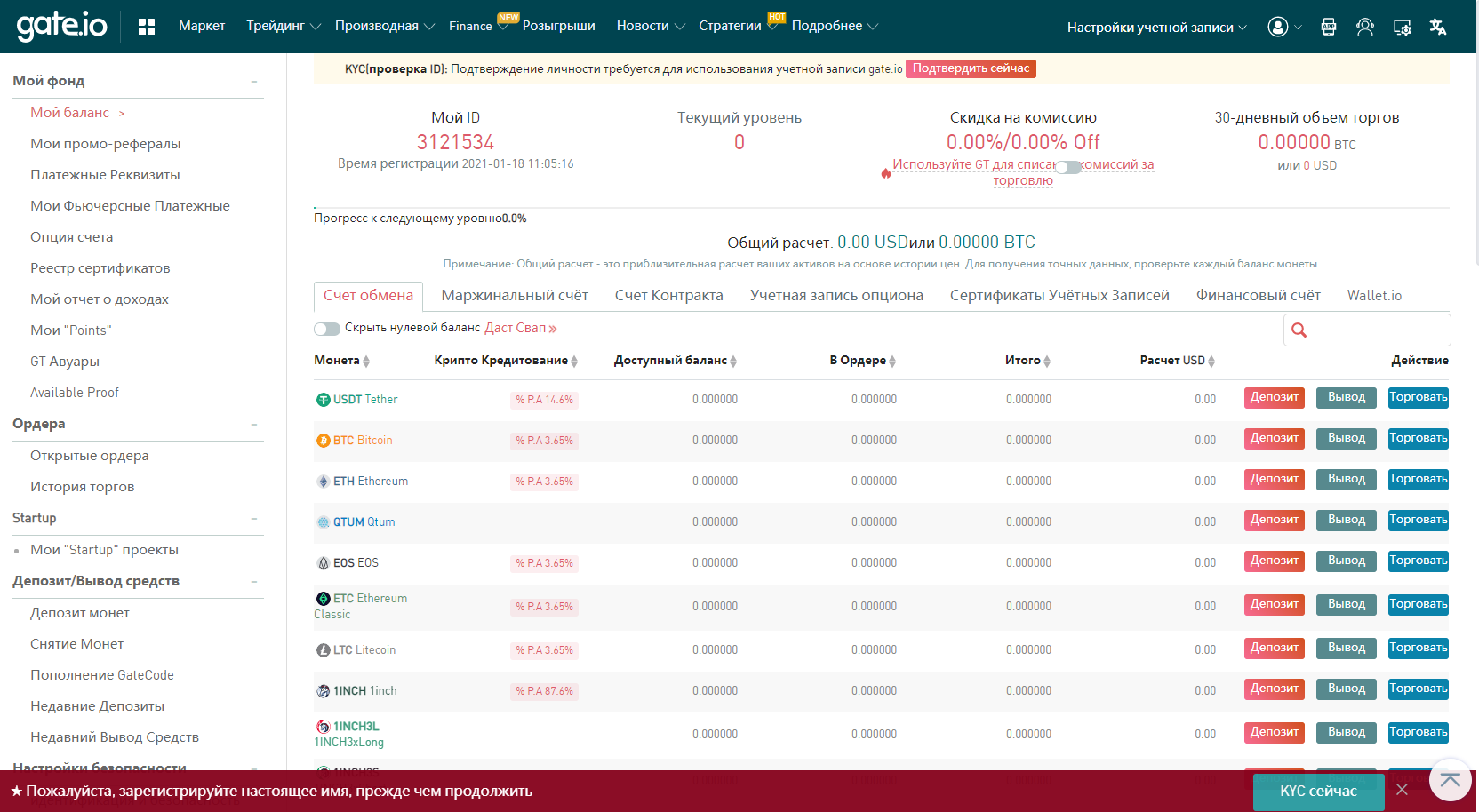Screen dimensions: 1479x812
Task: Click the 1INCH coin icon
Action: coord(324,691)
